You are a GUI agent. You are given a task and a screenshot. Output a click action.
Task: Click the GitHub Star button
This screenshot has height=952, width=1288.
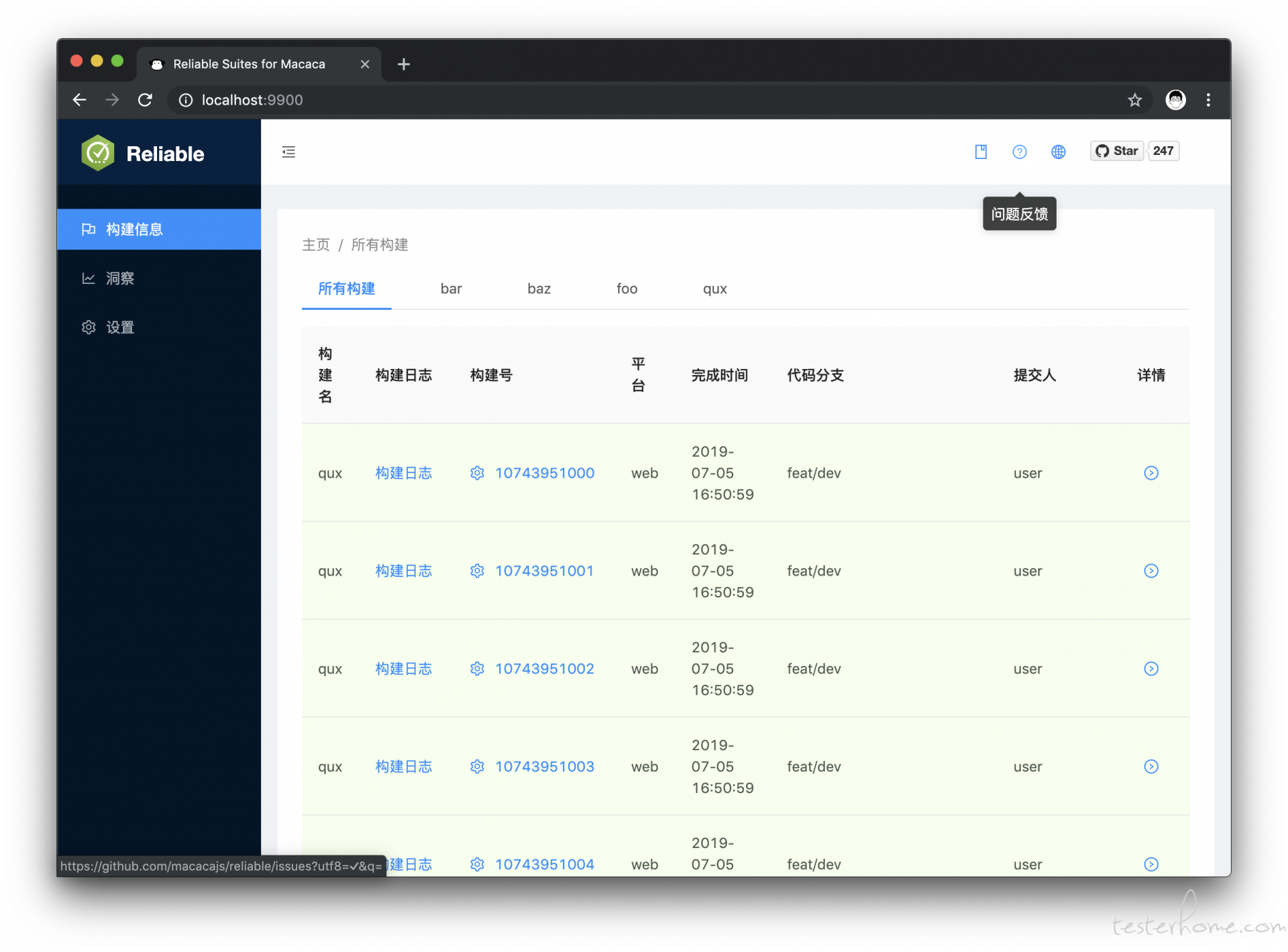click(1116, 151)
